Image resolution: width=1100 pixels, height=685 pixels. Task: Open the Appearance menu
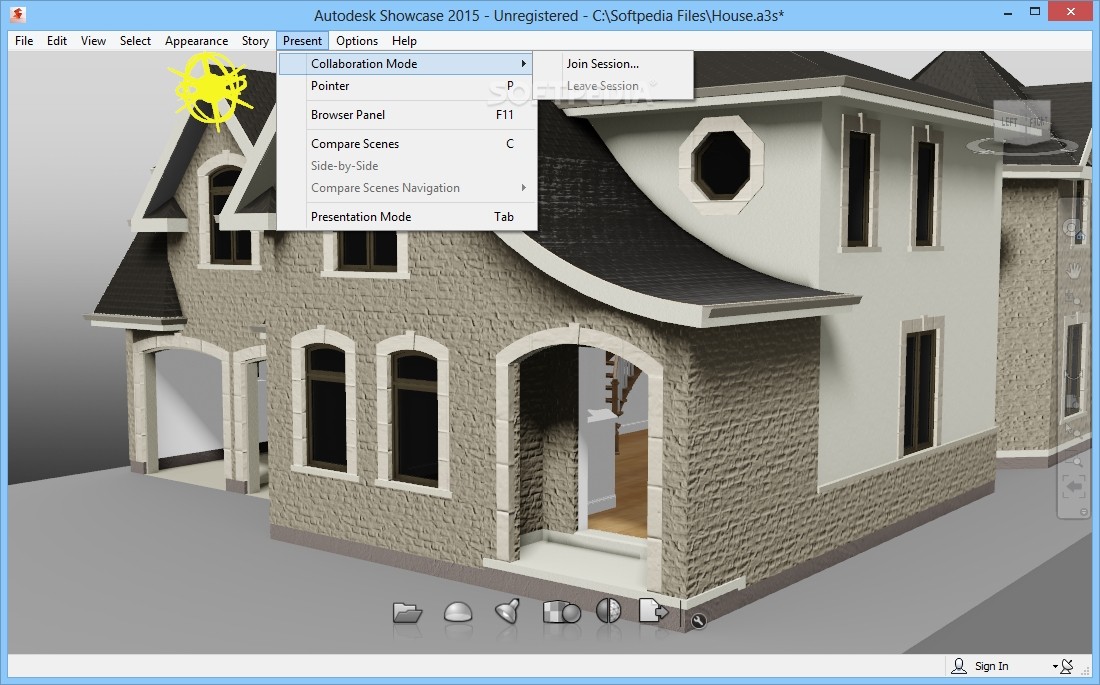point(196,41)
